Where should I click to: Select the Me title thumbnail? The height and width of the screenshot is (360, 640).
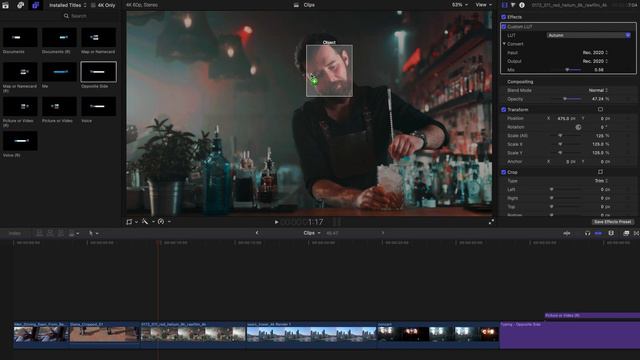tap(59, 72)
